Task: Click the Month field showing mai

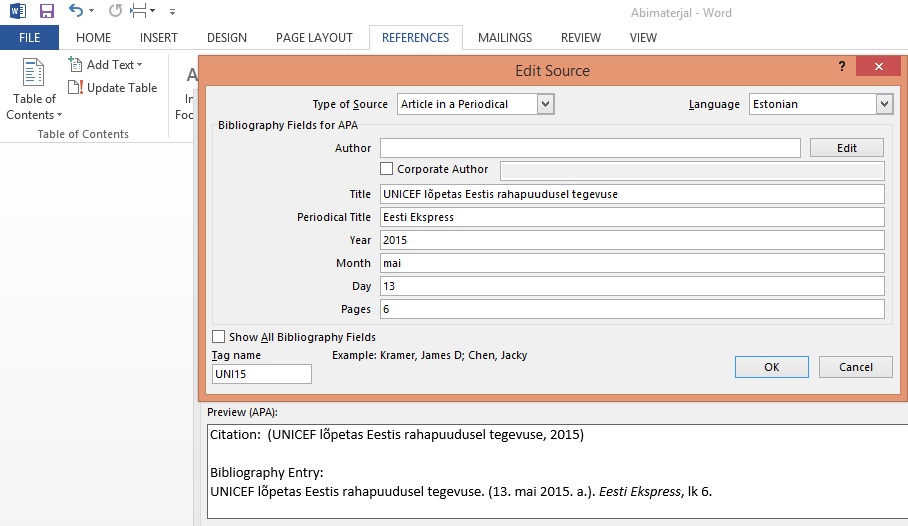Action: tap(632, 263)
